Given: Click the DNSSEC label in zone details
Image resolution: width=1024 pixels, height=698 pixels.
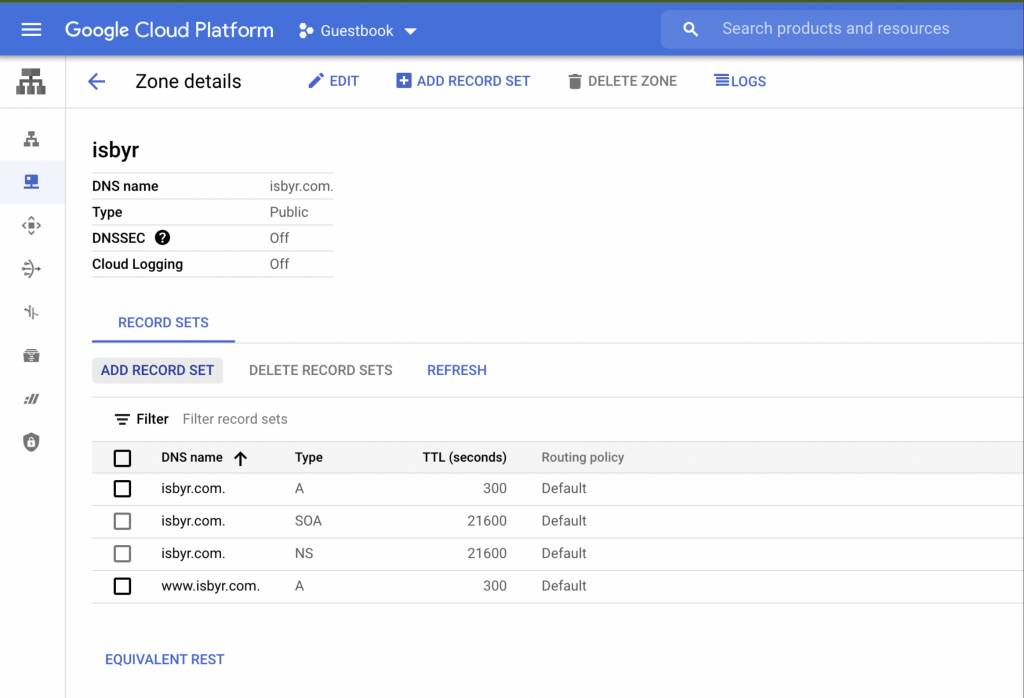Looking at the screenshot, I should pos(118,238).
